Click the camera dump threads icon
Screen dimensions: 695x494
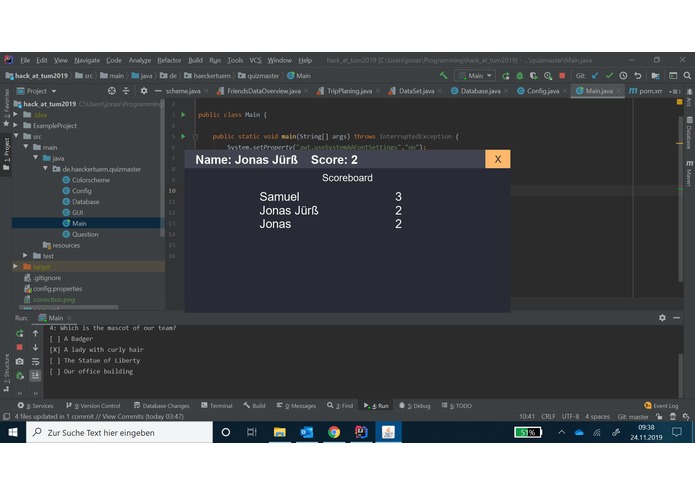tap(20, 362)
